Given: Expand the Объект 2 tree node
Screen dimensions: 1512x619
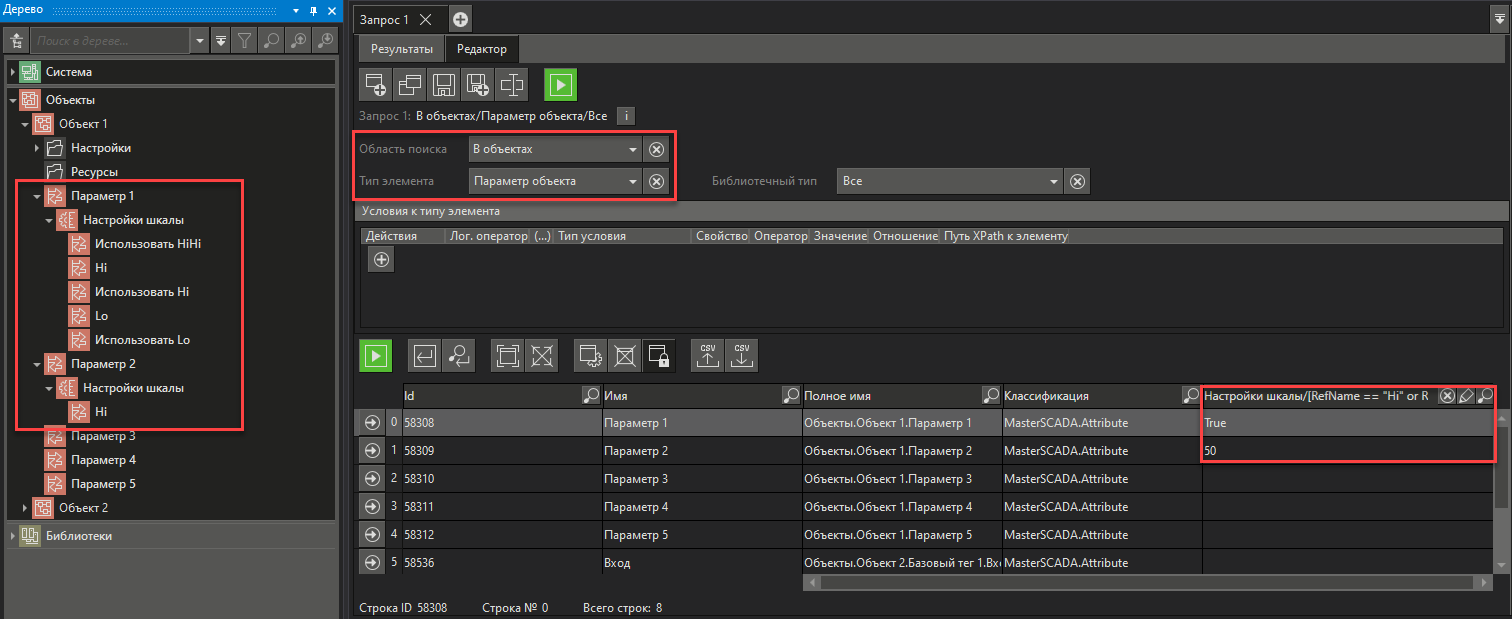Looking at the screenshot, I should click(25, 508).
